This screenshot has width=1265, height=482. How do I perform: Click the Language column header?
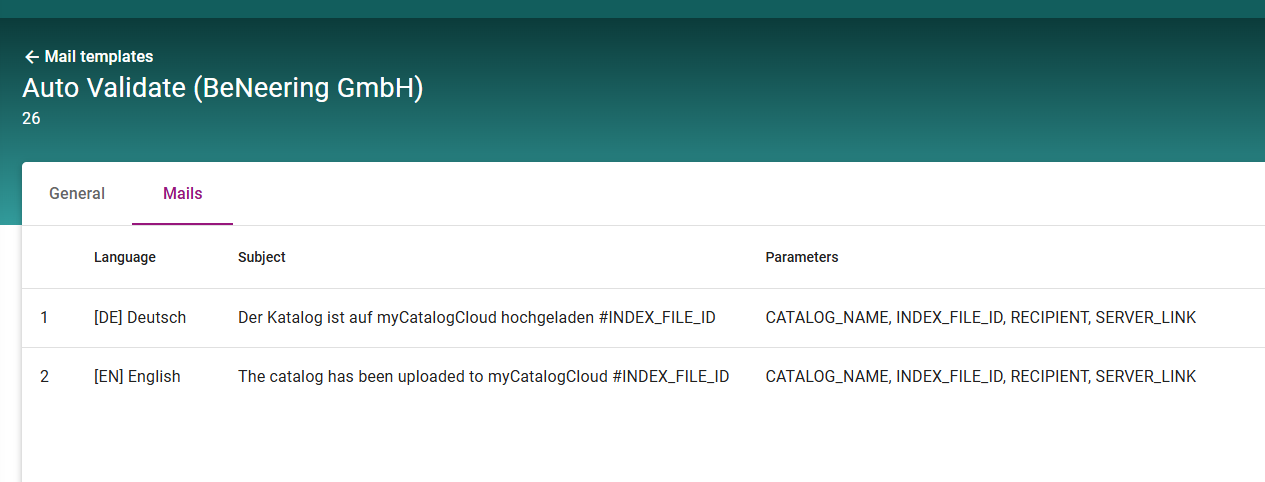tap(125, 257)
